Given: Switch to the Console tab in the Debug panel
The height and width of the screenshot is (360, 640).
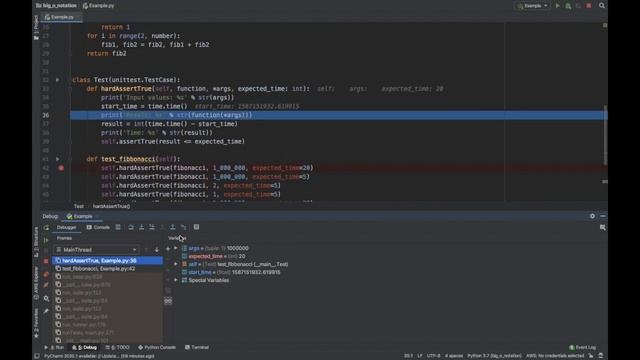Looking at the screenshot, I should (x=98, y=227).
